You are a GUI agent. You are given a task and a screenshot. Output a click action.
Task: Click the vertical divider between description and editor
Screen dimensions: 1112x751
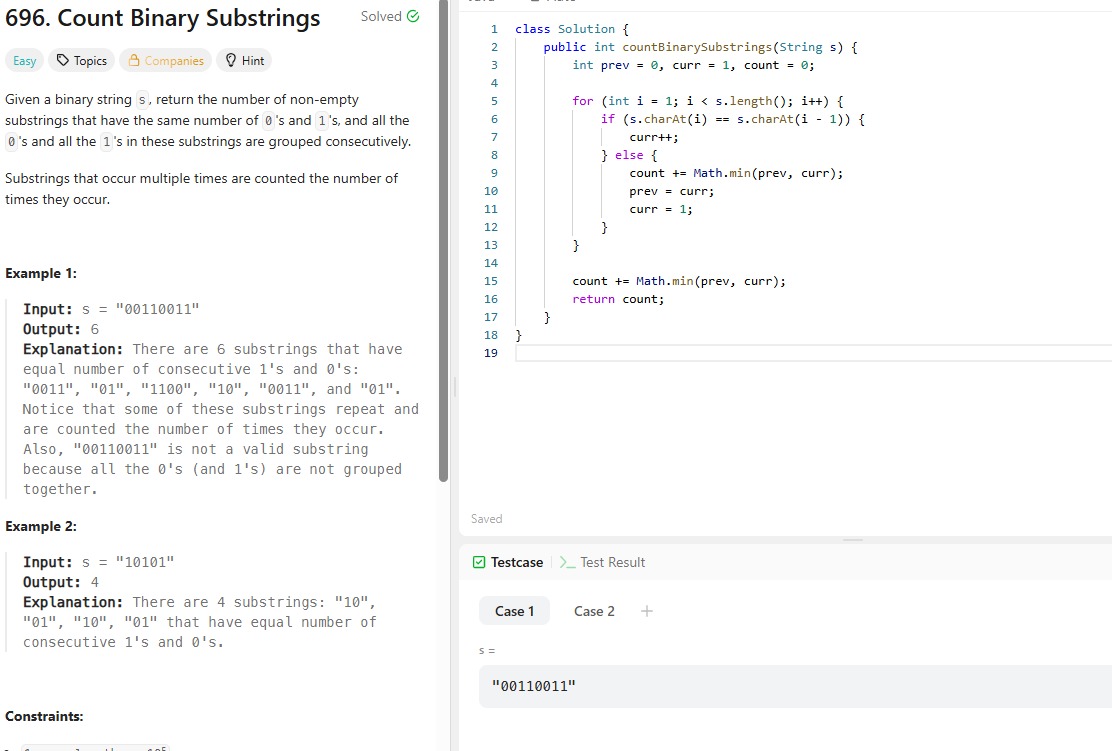click(454, 386)
